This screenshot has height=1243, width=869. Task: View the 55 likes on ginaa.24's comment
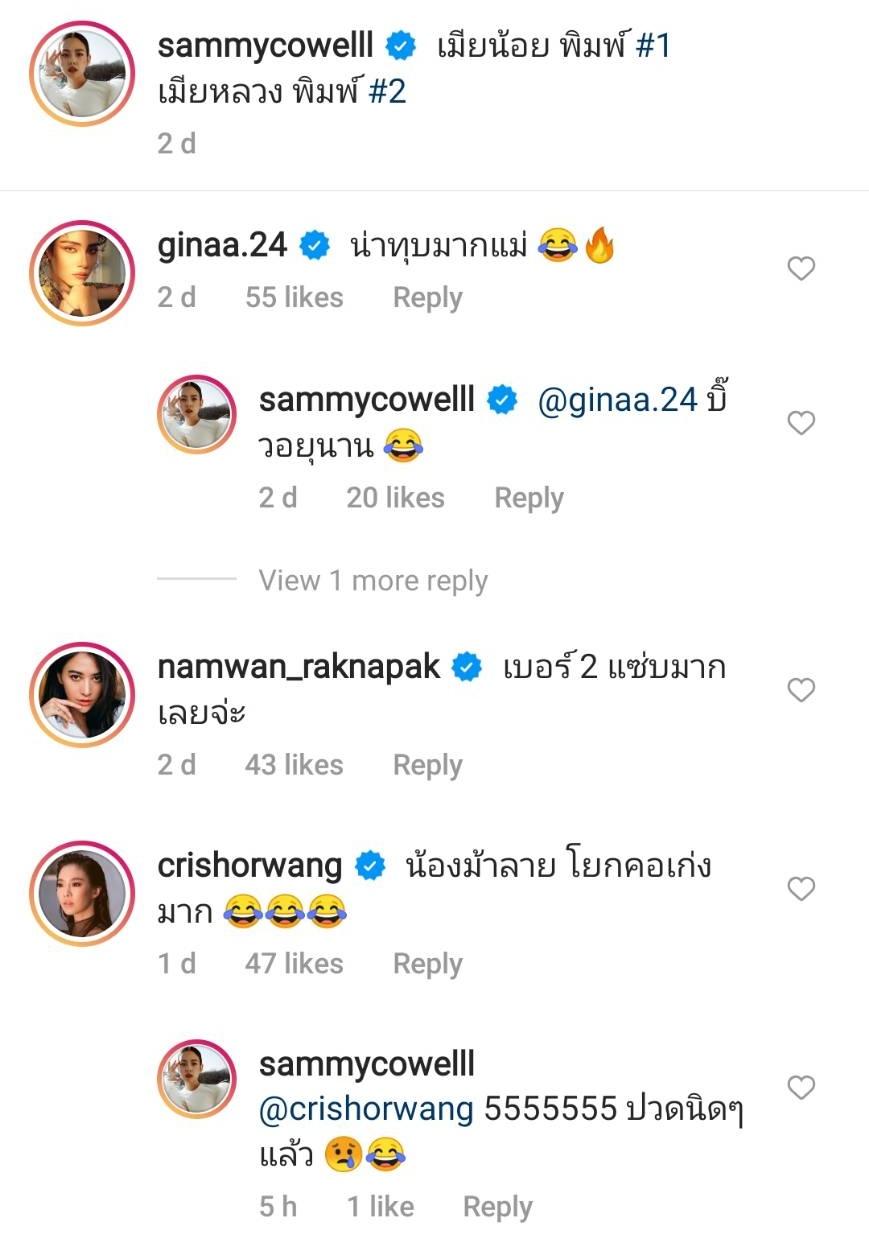(x=294, y=298)
